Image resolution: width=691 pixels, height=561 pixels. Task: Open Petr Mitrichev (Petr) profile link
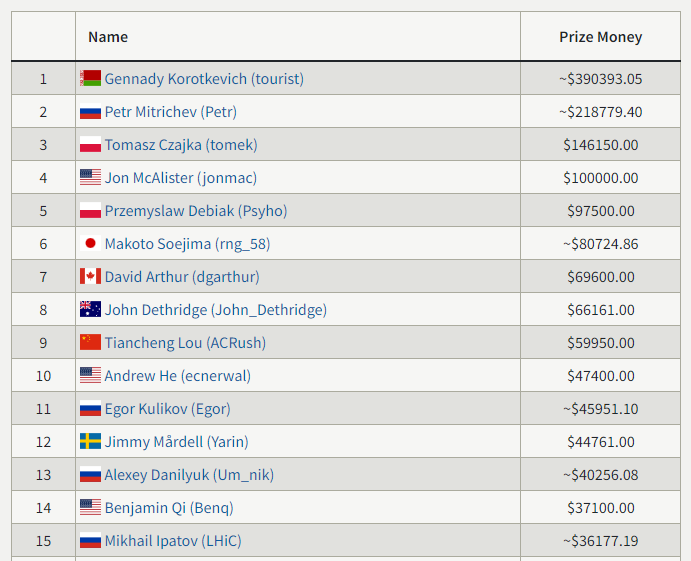(171, 112)
